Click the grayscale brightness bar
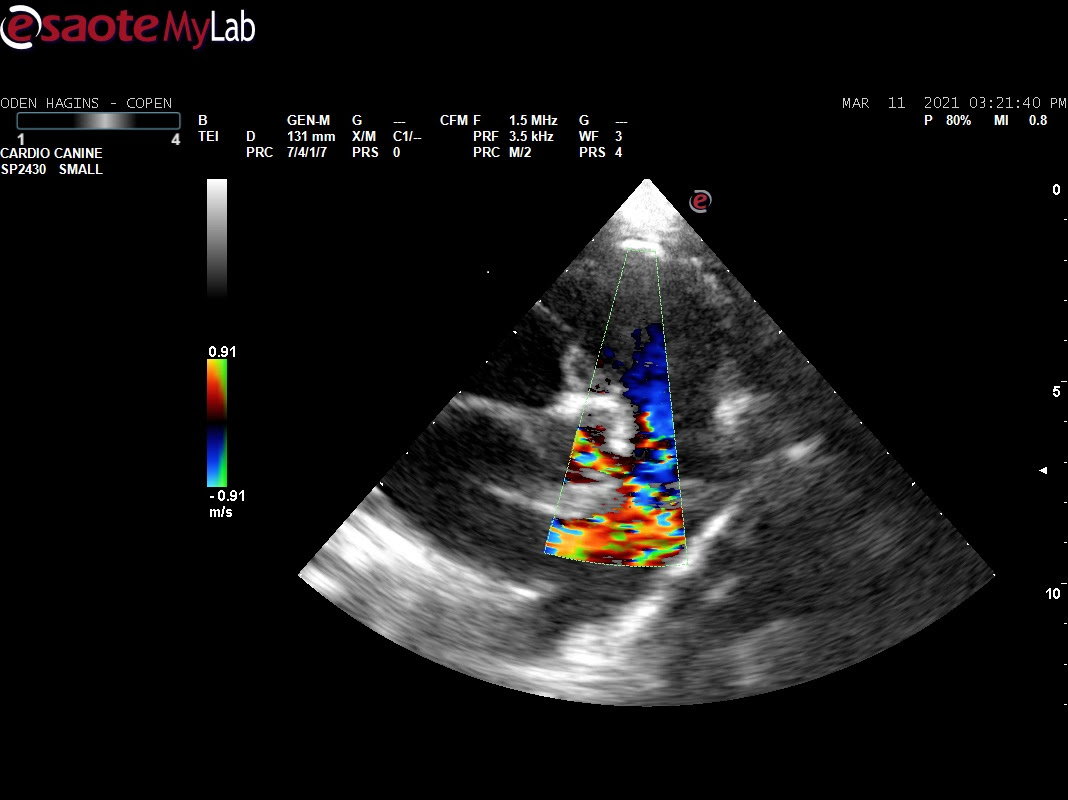Viewport: 1068px width, 800px height. pos(217,238)
